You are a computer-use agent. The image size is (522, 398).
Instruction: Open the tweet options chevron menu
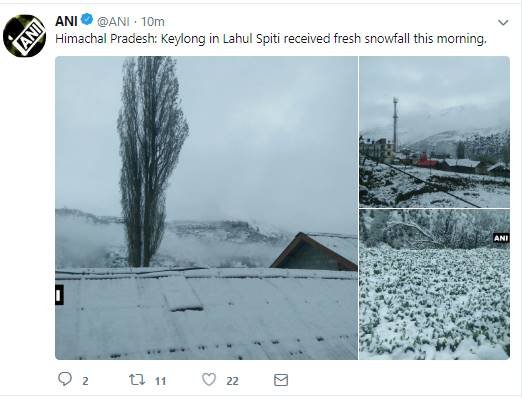point(503,22)
